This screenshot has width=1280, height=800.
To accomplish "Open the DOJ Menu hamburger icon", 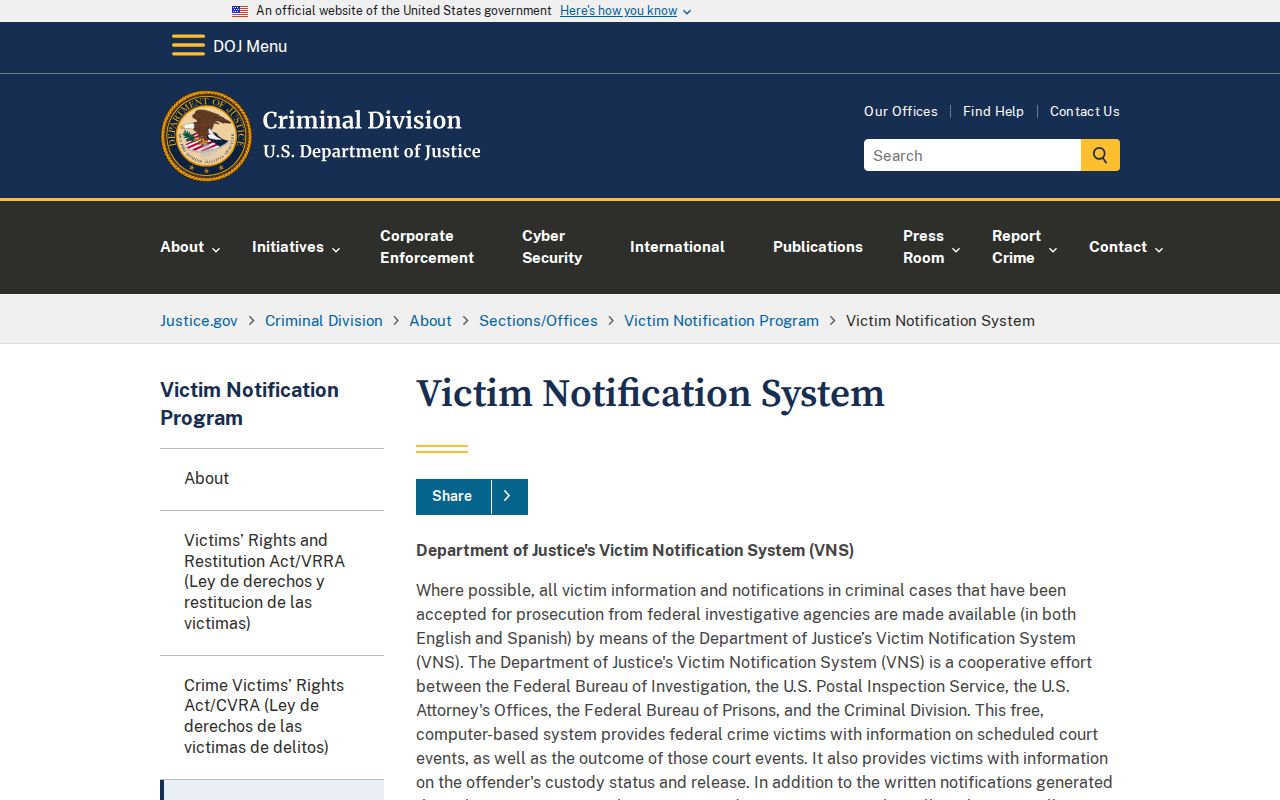I will pos(188,46).
